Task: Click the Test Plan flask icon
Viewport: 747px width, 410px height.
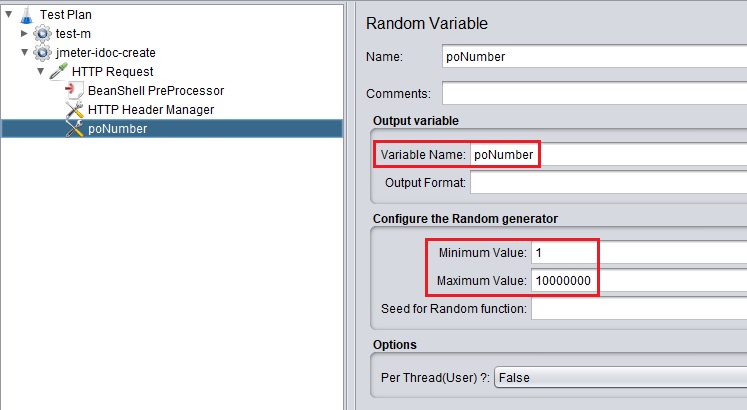Action: (26, 15)
